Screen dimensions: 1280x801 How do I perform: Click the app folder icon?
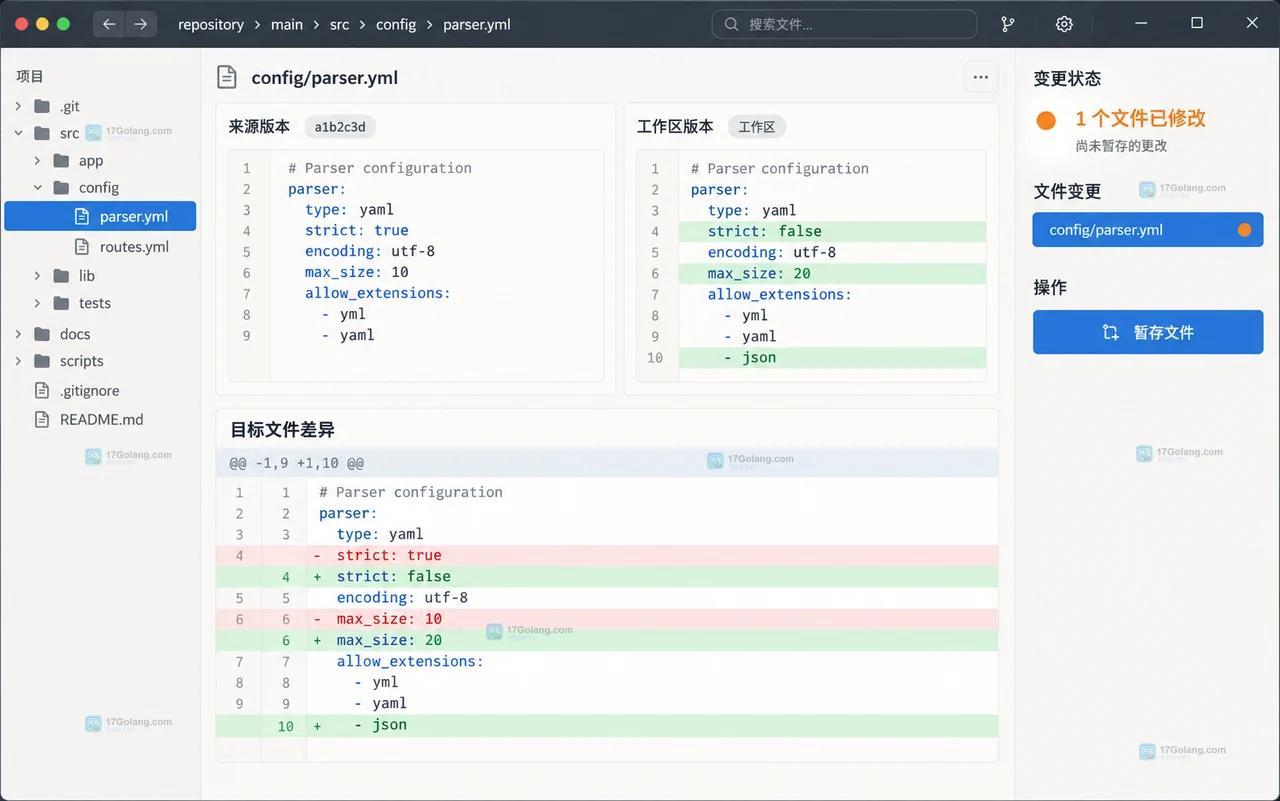click(62, 160)
